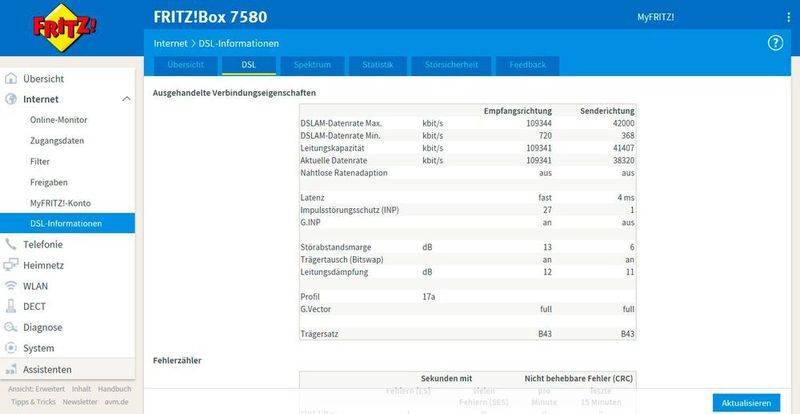
Task: Click the Leitungsdämpfung row label
Action: (x=333, y=272)
